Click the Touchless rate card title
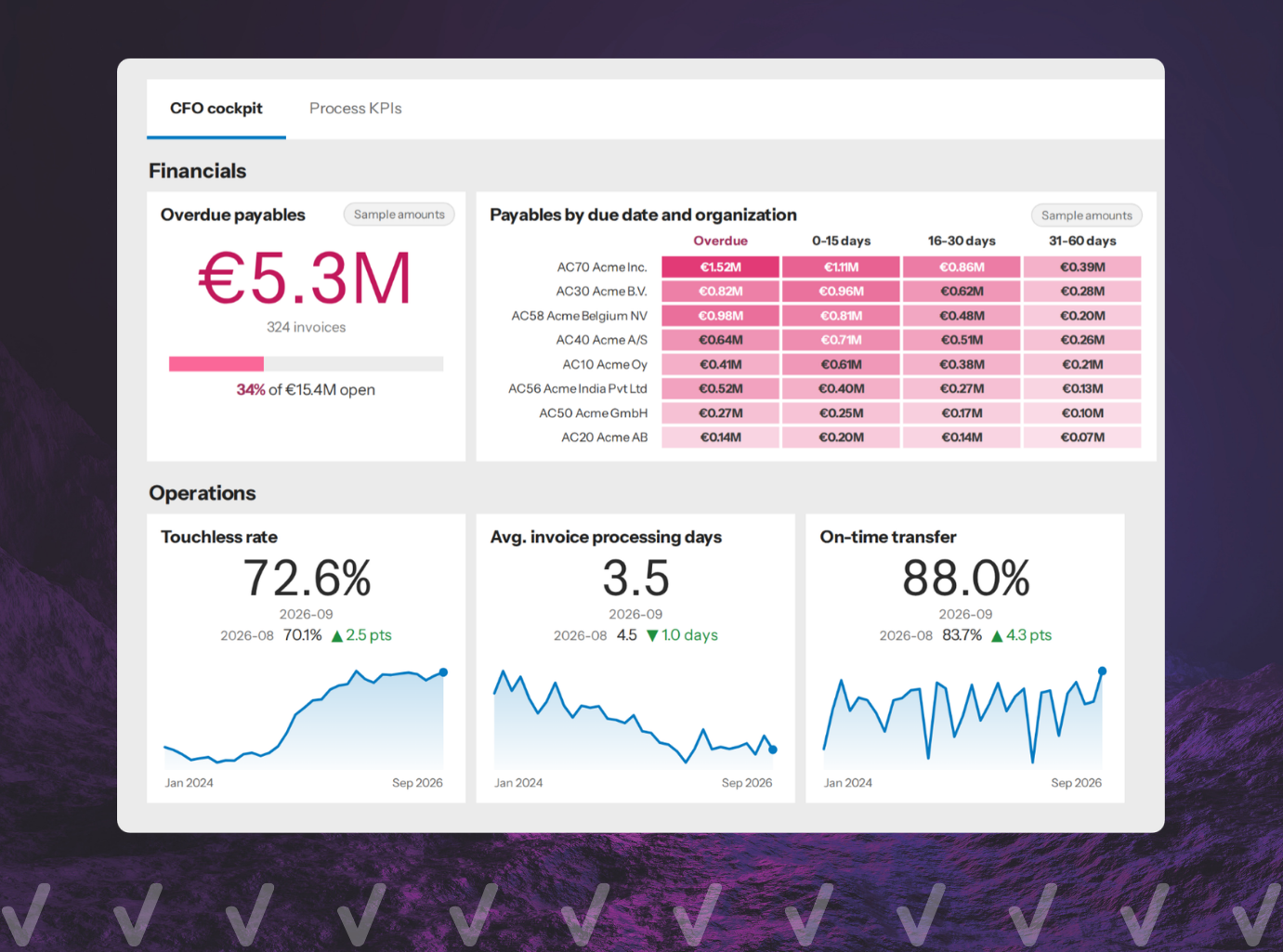The width and height of the screenshot is (1283, 952). pos(219,537)
